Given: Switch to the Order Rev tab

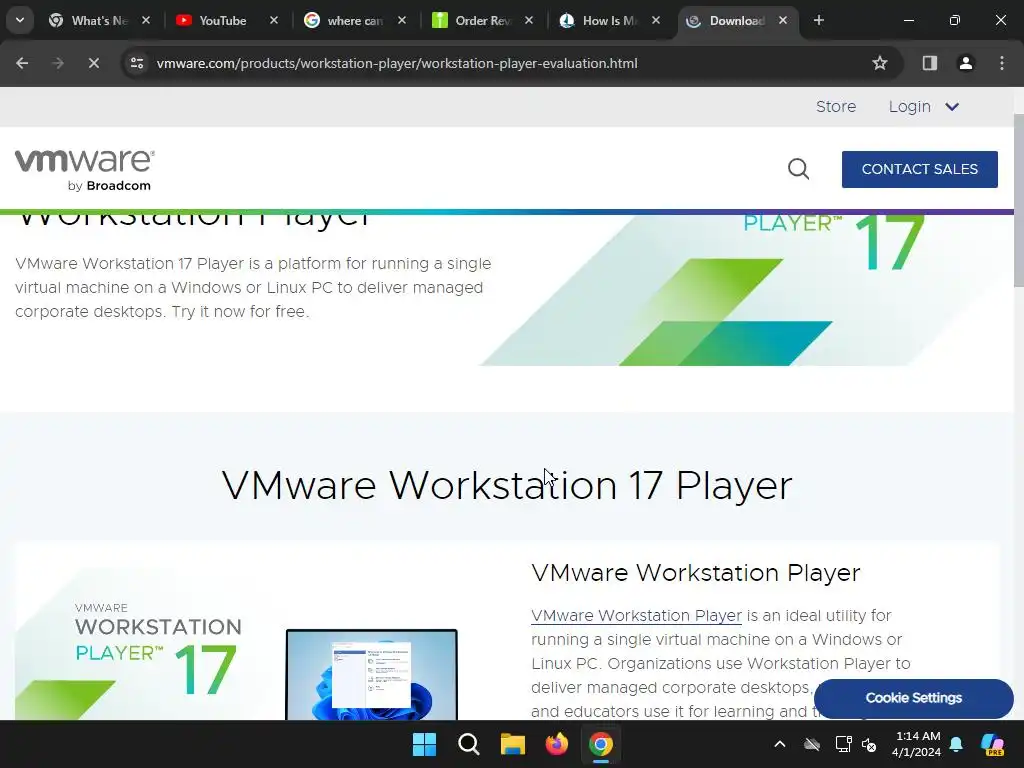Looking at the screenshot, I should [483, 20].
